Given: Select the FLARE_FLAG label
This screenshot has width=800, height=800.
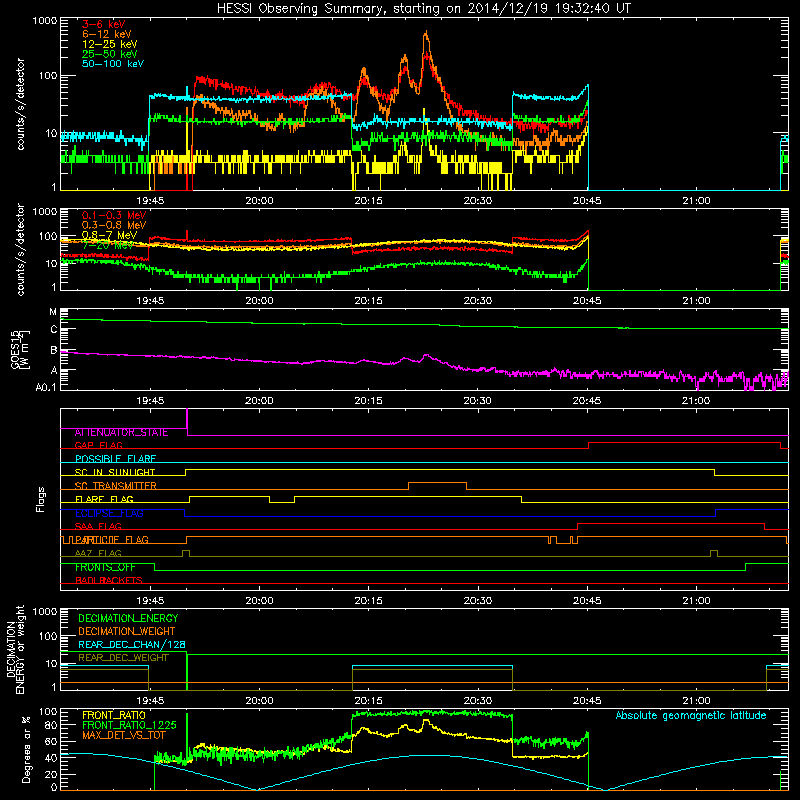Looking at the screenshot, I should click(104, 499).
